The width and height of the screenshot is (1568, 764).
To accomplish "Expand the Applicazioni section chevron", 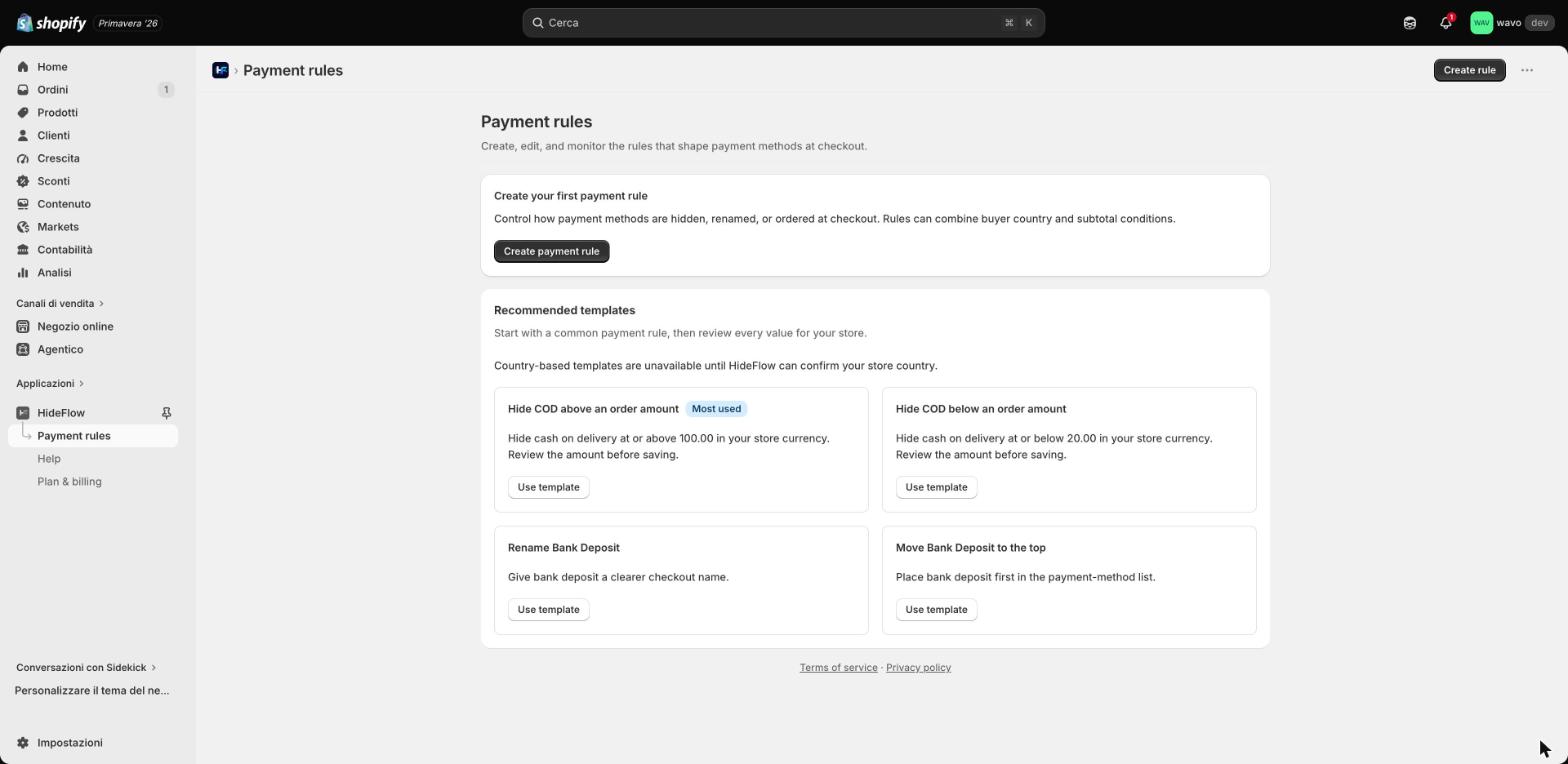I will click(81, 384).
